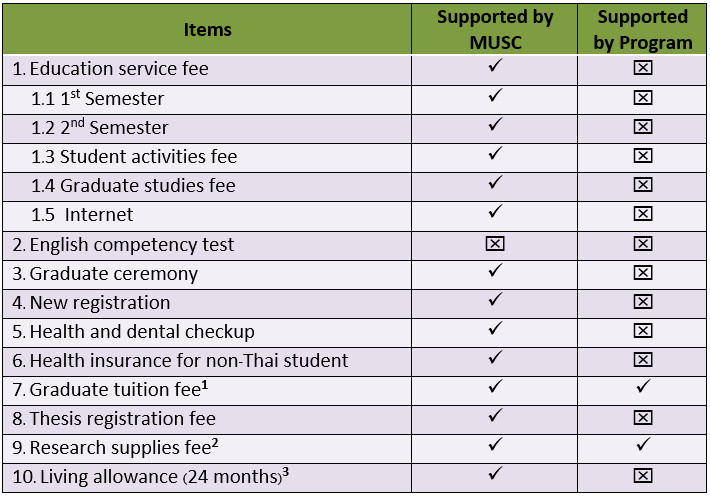Screen dimensions: 710x496
Task: Click MUSC checkmark for Student activities fee
Action: [494, 155]
